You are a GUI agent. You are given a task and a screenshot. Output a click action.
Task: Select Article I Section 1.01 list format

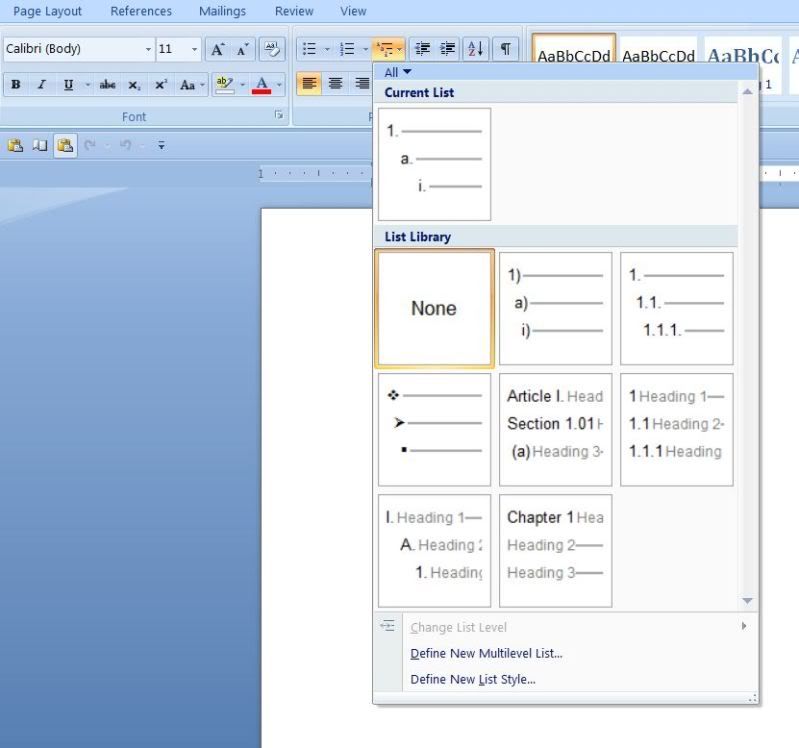(x=555, y=430)
